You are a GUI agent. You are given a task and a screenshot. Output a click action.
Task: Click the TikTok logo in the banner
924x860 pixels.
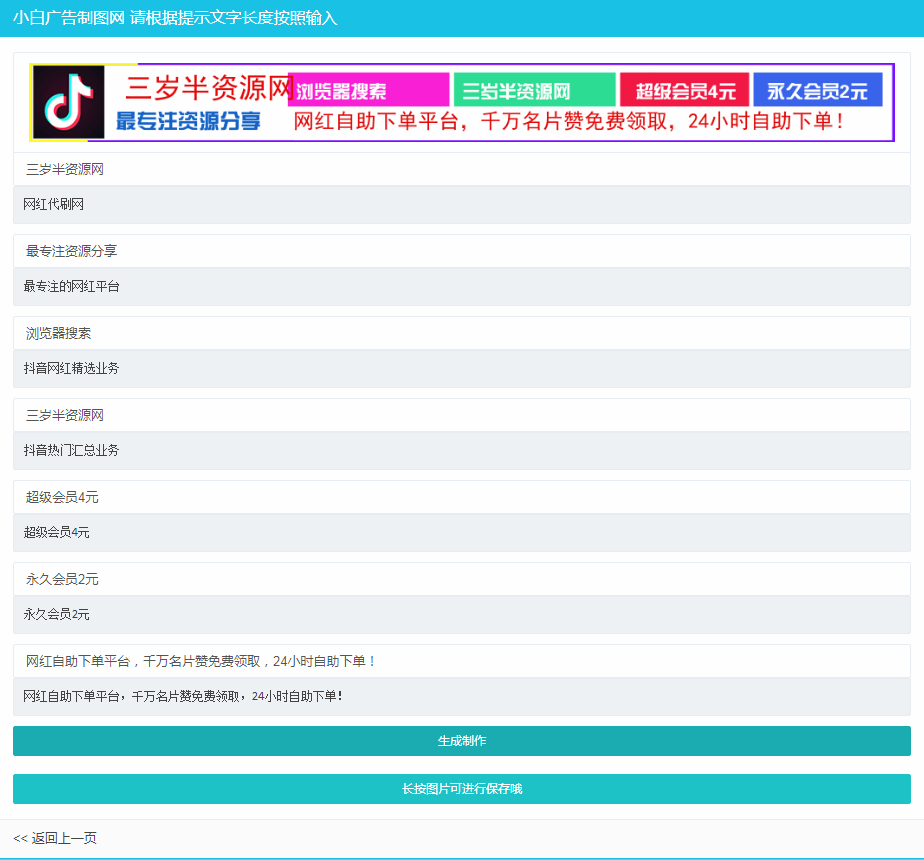(69, 102)
